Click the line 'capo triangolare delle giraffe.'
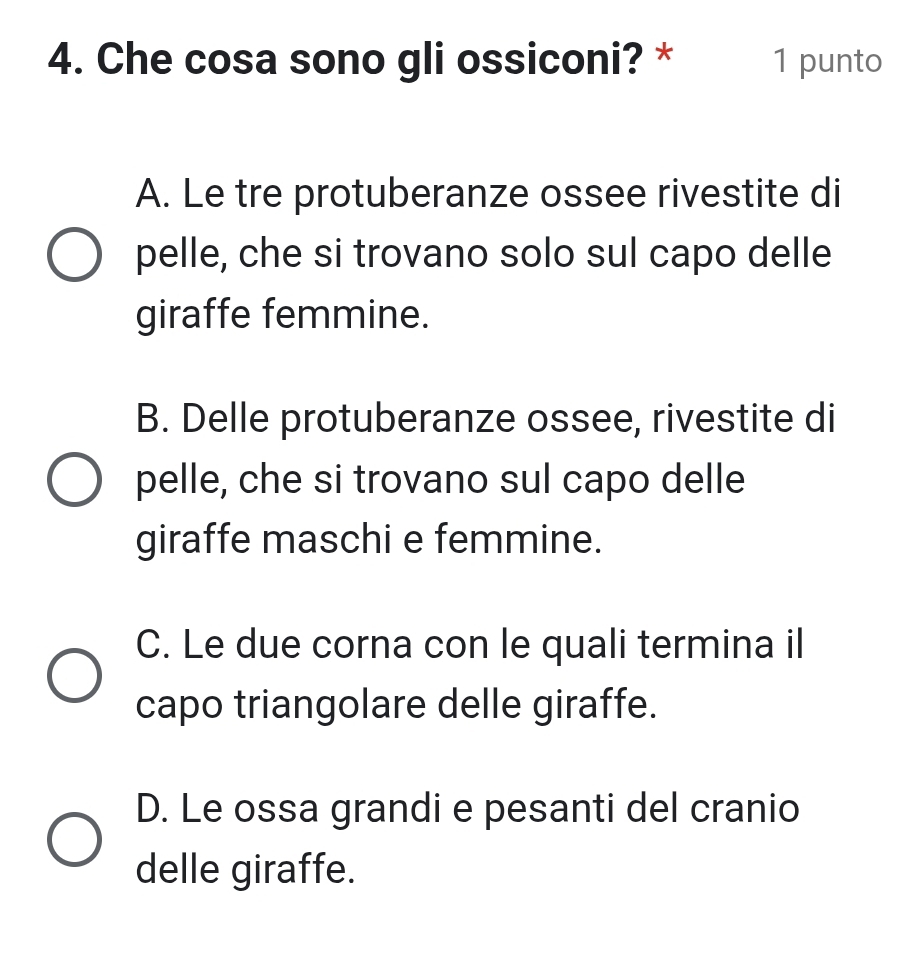Screen dimensions: 910x965 tap(397, 707)
